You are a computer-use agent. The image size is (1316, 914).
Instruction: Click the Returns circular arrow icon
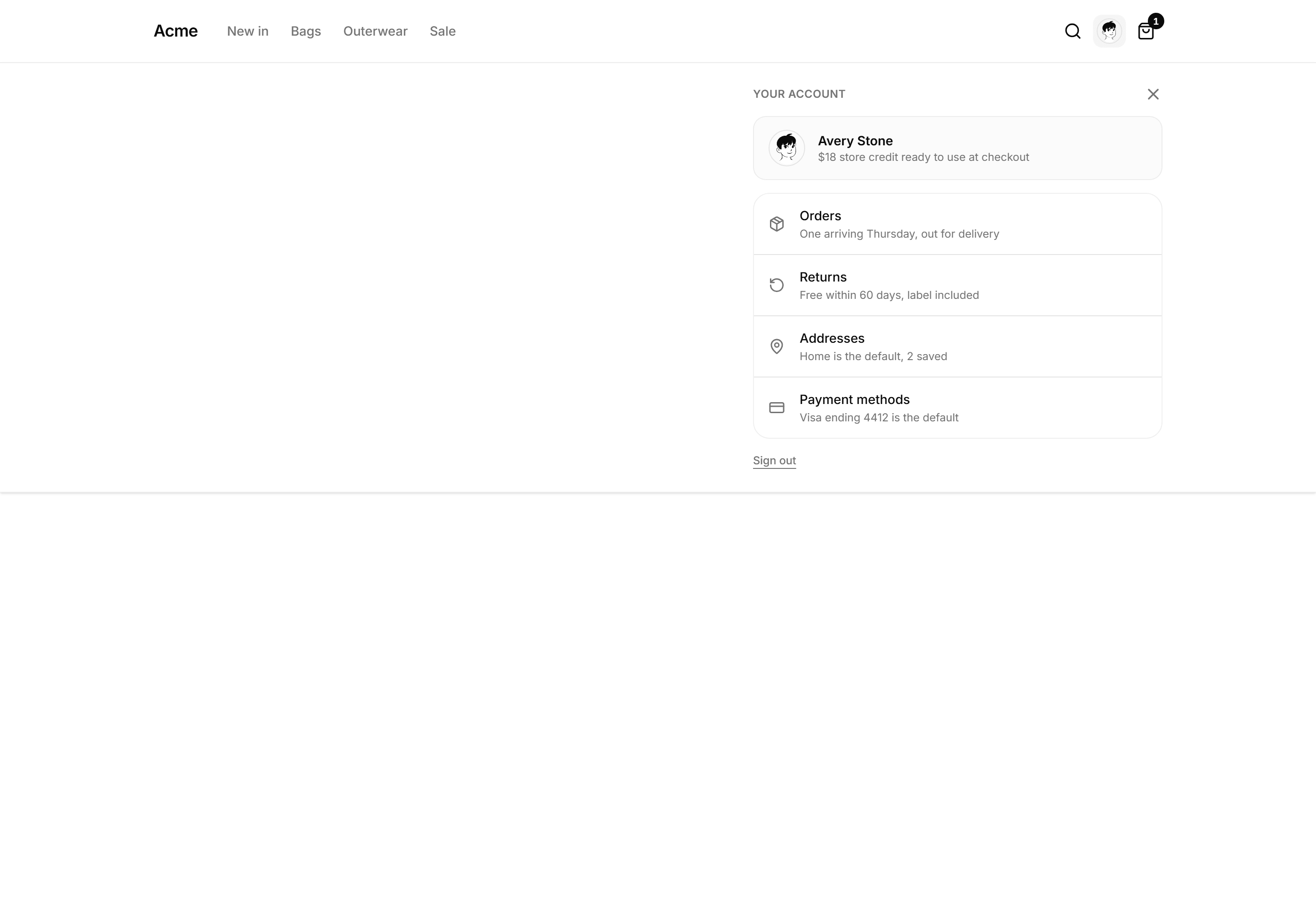(776, 285)
